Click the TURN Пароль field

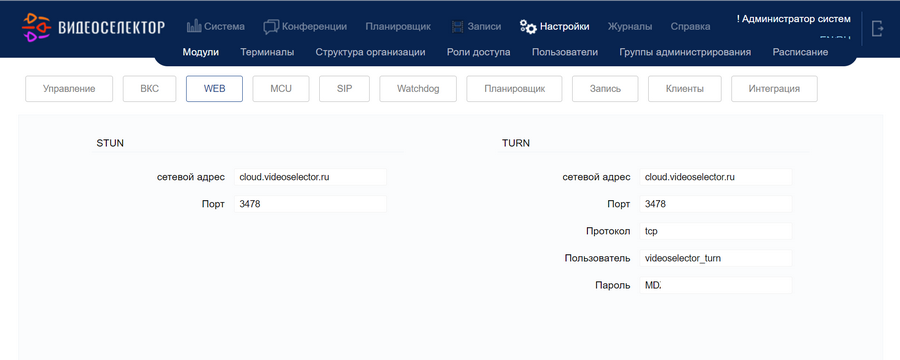click(x=716, y=285)
